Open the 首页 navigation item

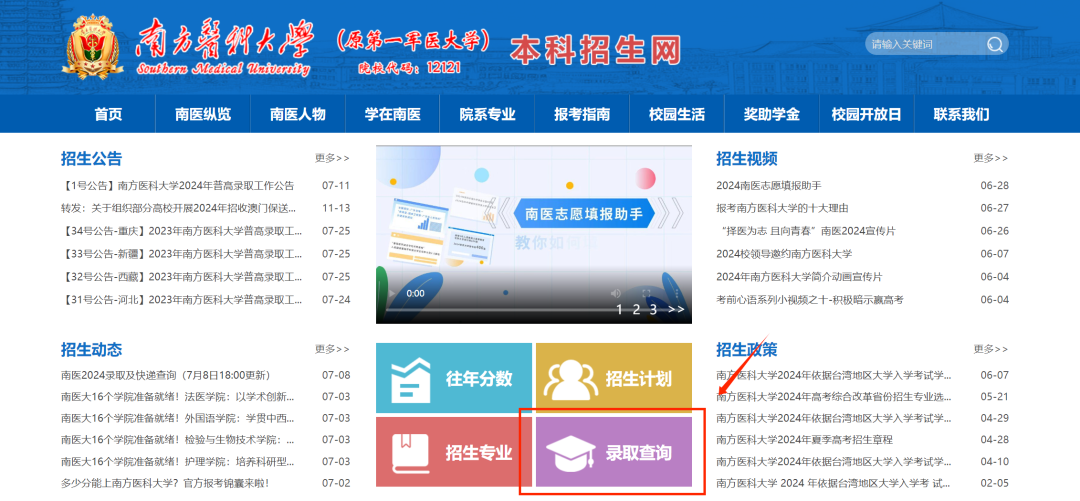[x=108, y=114]
